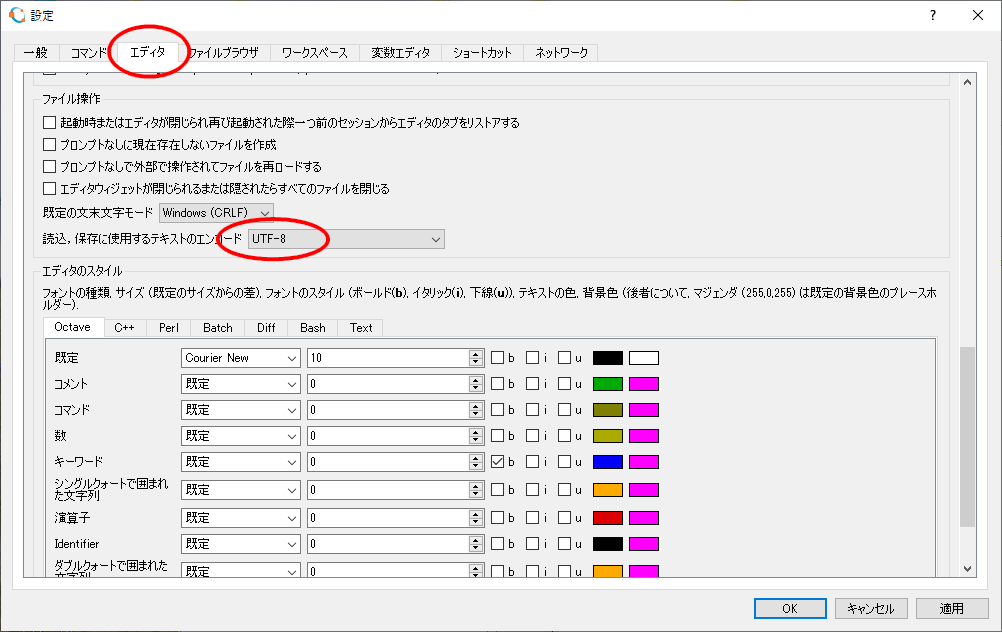Screen dimensions: 1002x632
Task: Expand the Courier New font dropdown
Action: (241, 358)
